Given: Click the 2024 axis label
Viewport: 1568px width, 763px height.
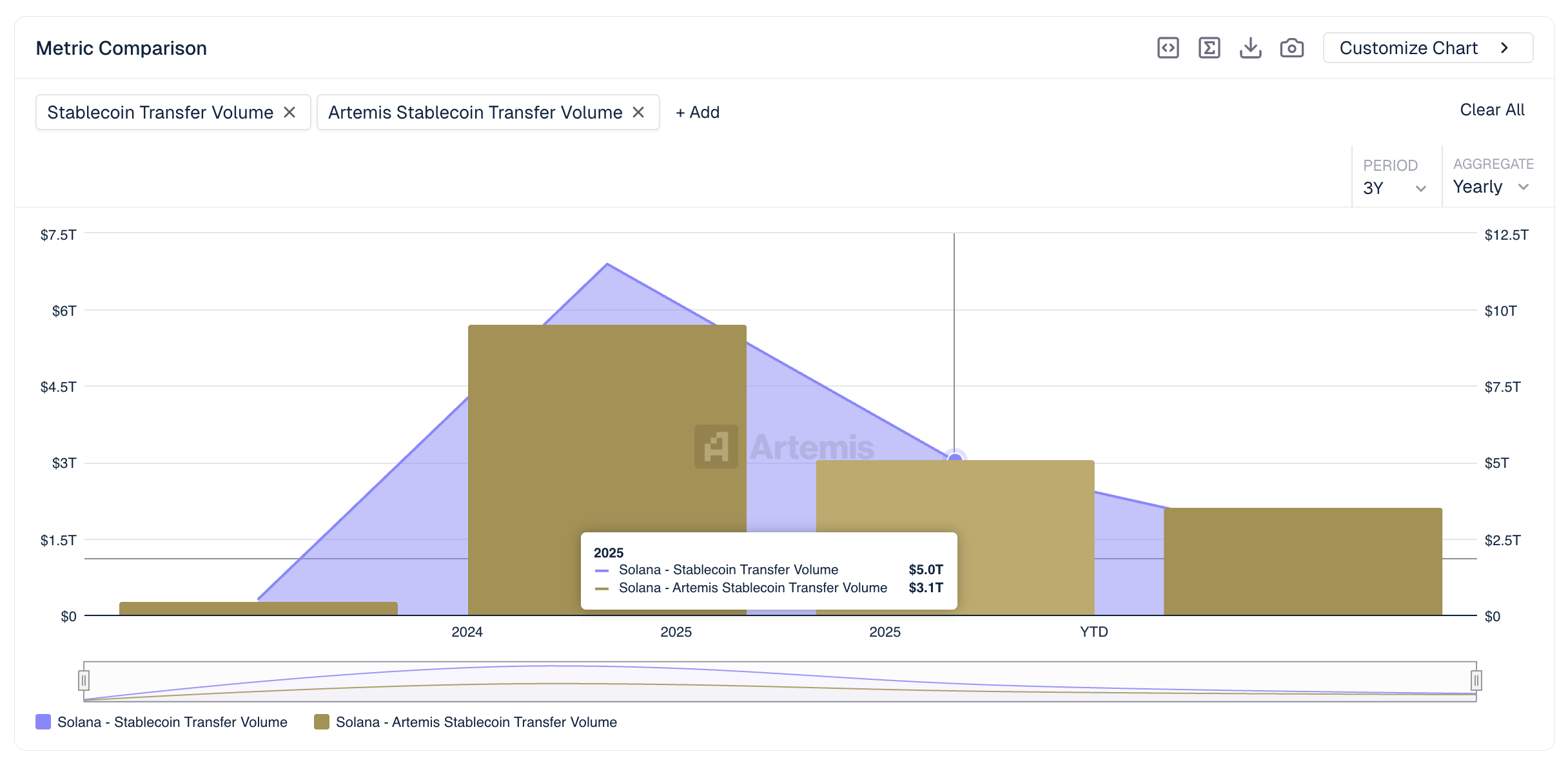Looking at the screenshot, I should (467, 632).
